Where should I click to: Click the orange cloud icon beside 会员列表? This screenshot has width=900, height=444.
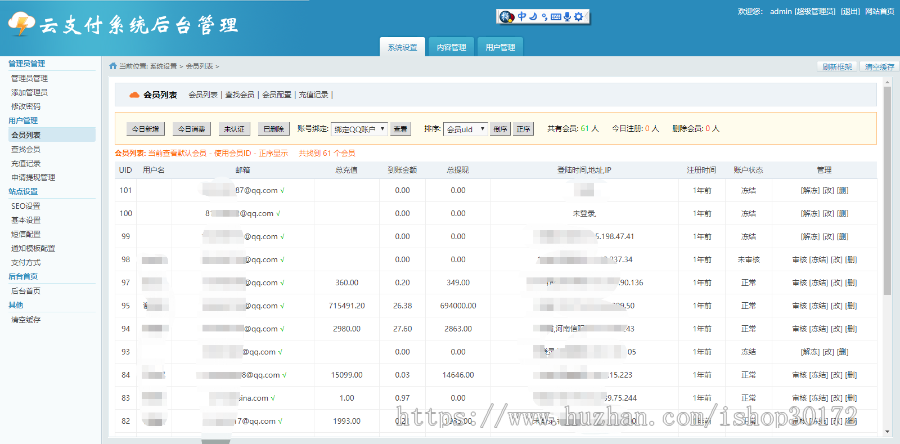click(134, 95)
